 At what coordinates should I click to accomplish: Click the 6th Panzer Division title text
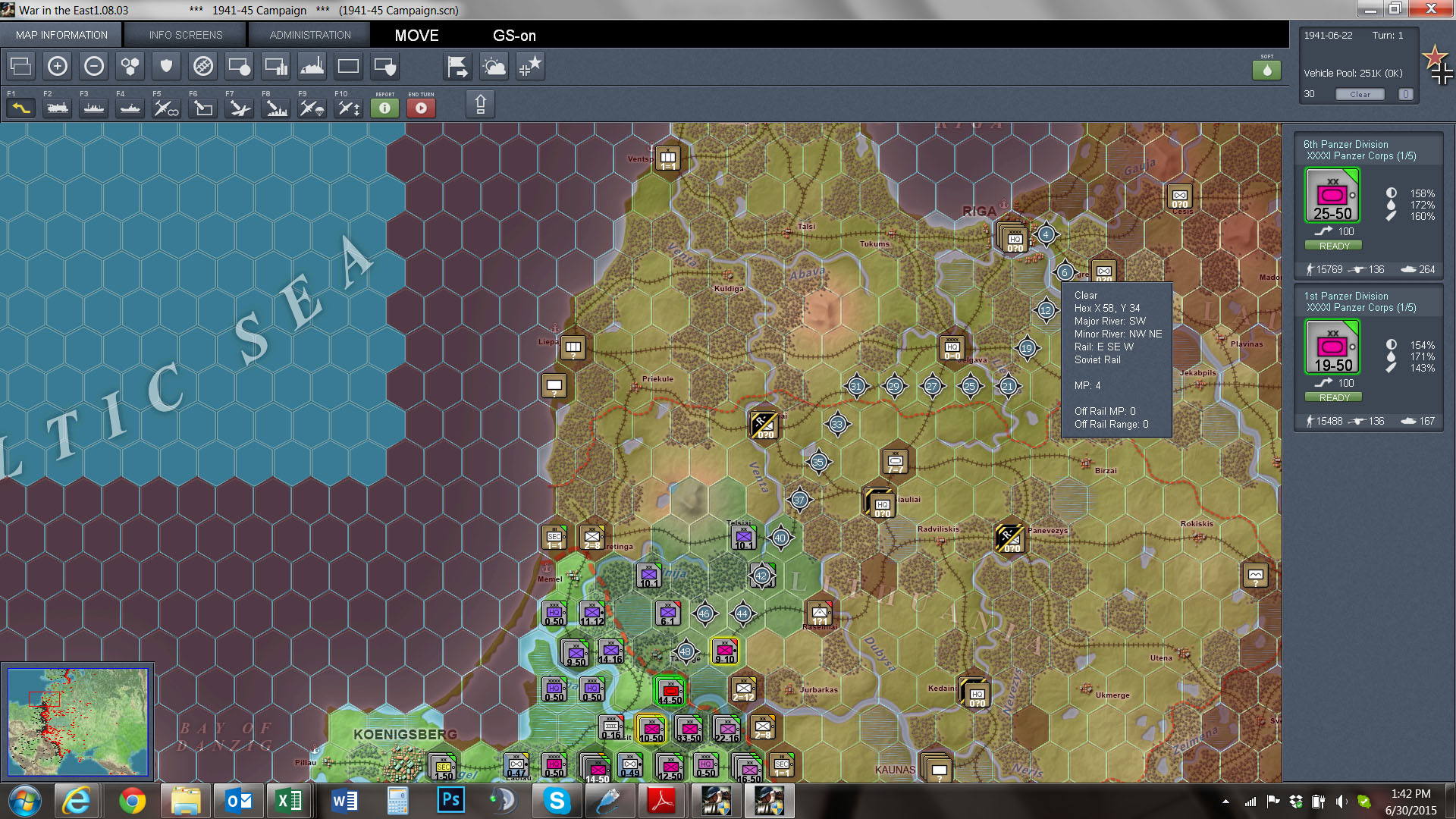point(1346,144)
